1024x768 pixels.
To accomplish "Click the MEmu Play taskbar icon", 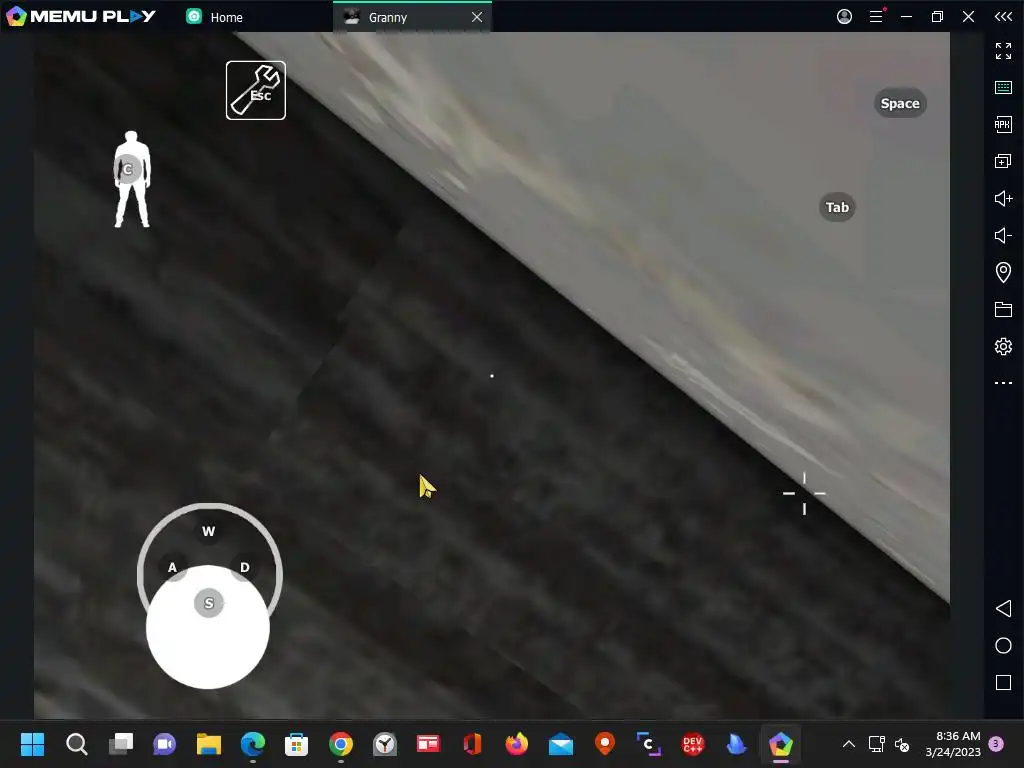I will [780, 744].
